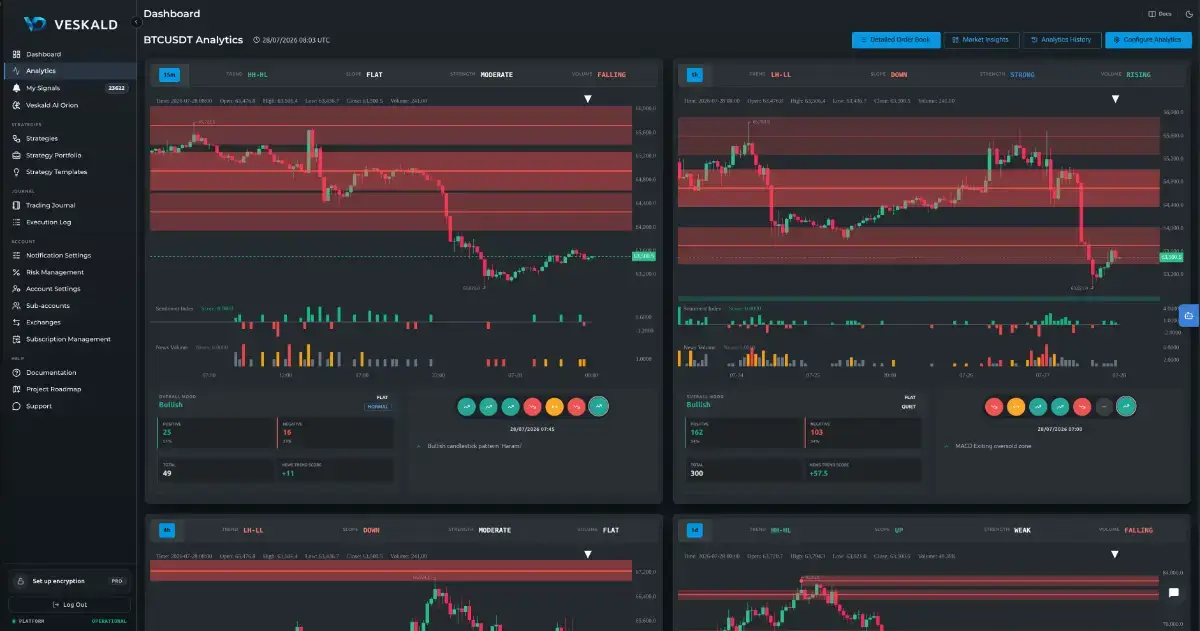Click the white triangle marker on 1h chart

[1115, 99]
